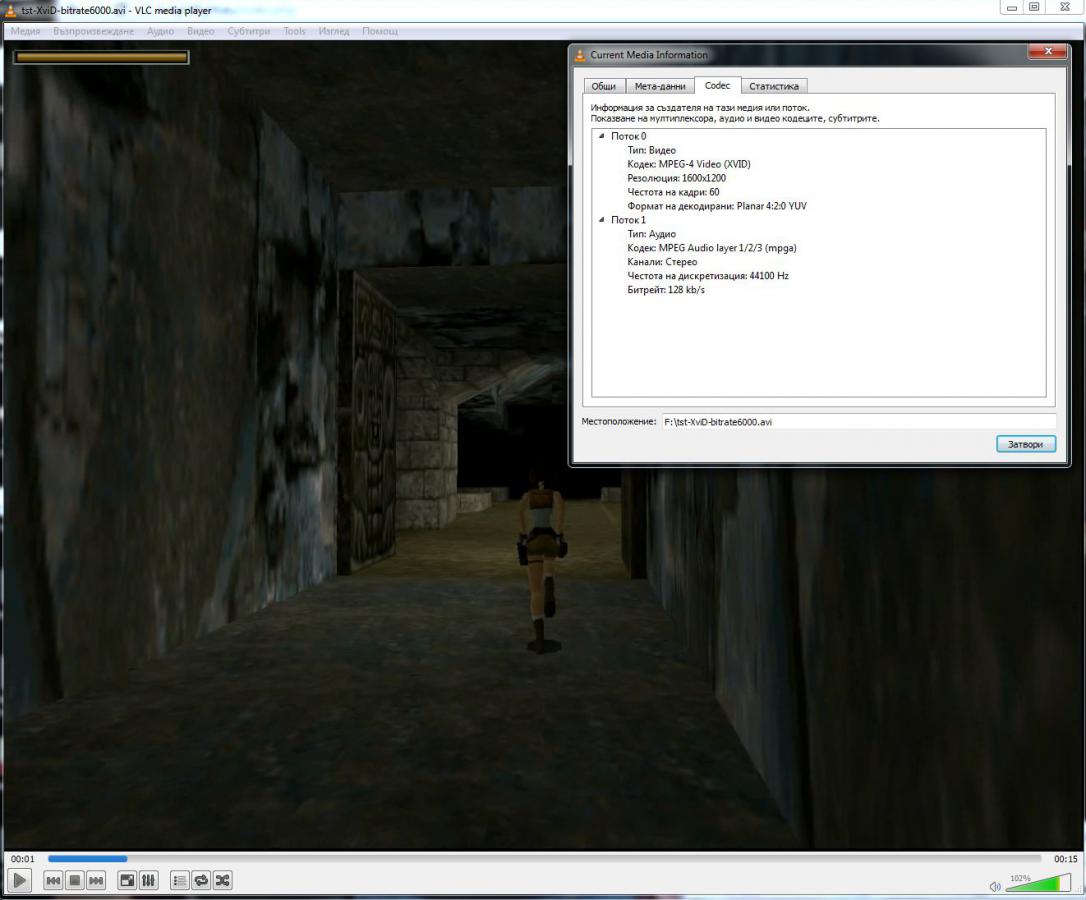Select Честота на кадри: 60 row
The width and height of the screenshot is (1086, 900).
(673, 192)
